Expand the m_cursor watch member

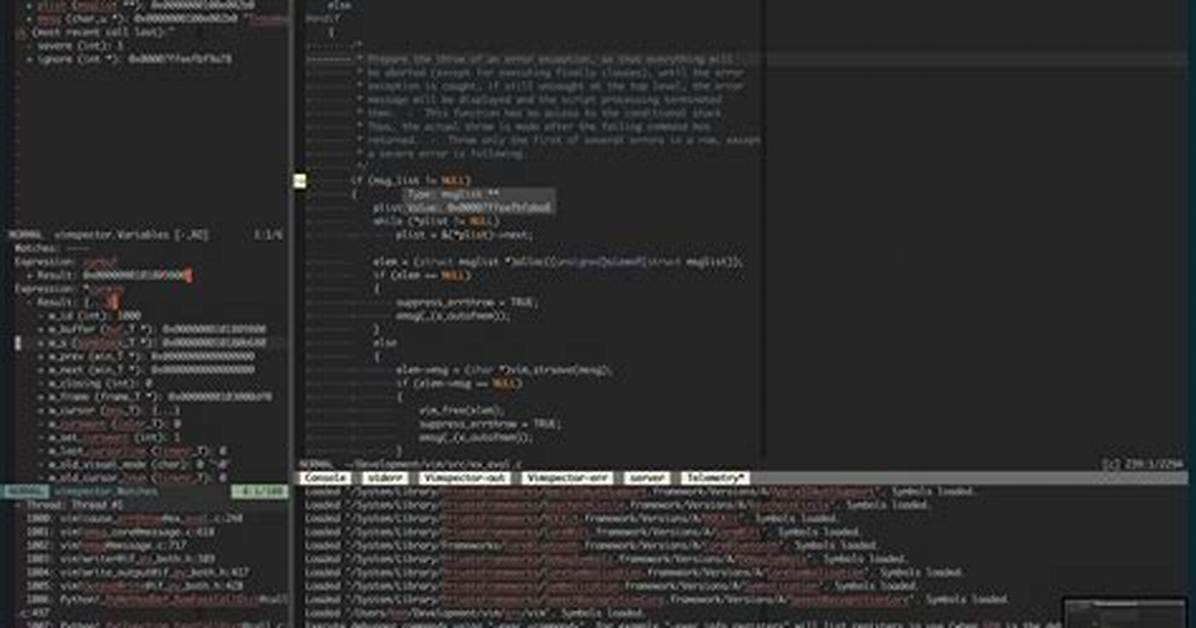click(42, 411)
